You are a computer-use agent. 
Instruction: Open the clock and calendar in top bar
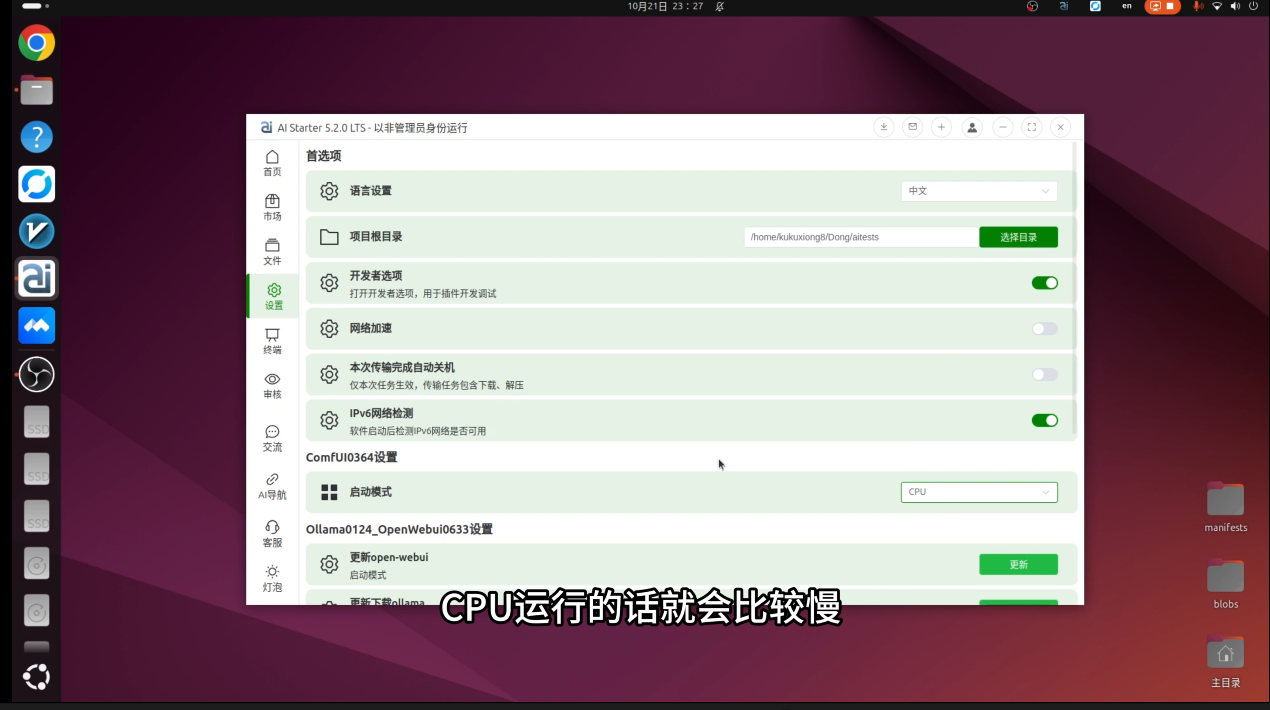tap(665, 6)
